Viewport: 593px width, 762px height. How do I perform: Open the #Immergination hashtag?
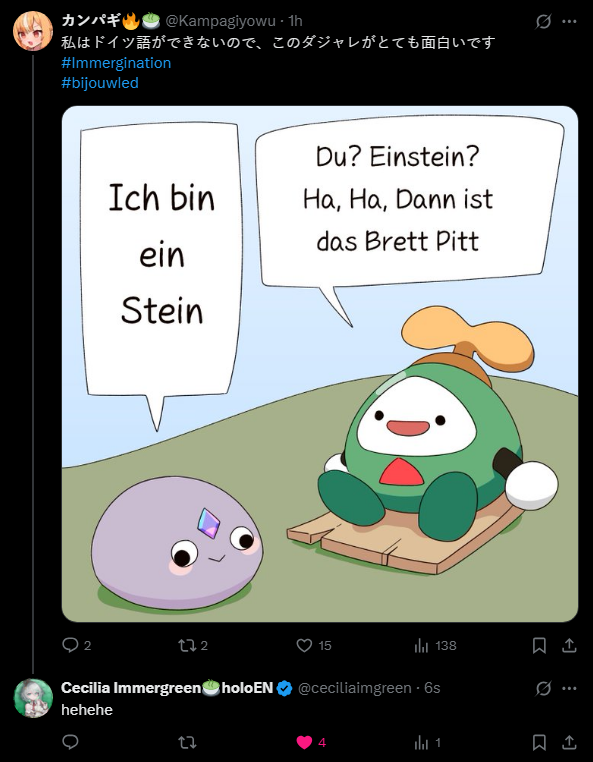coord(116,63)
